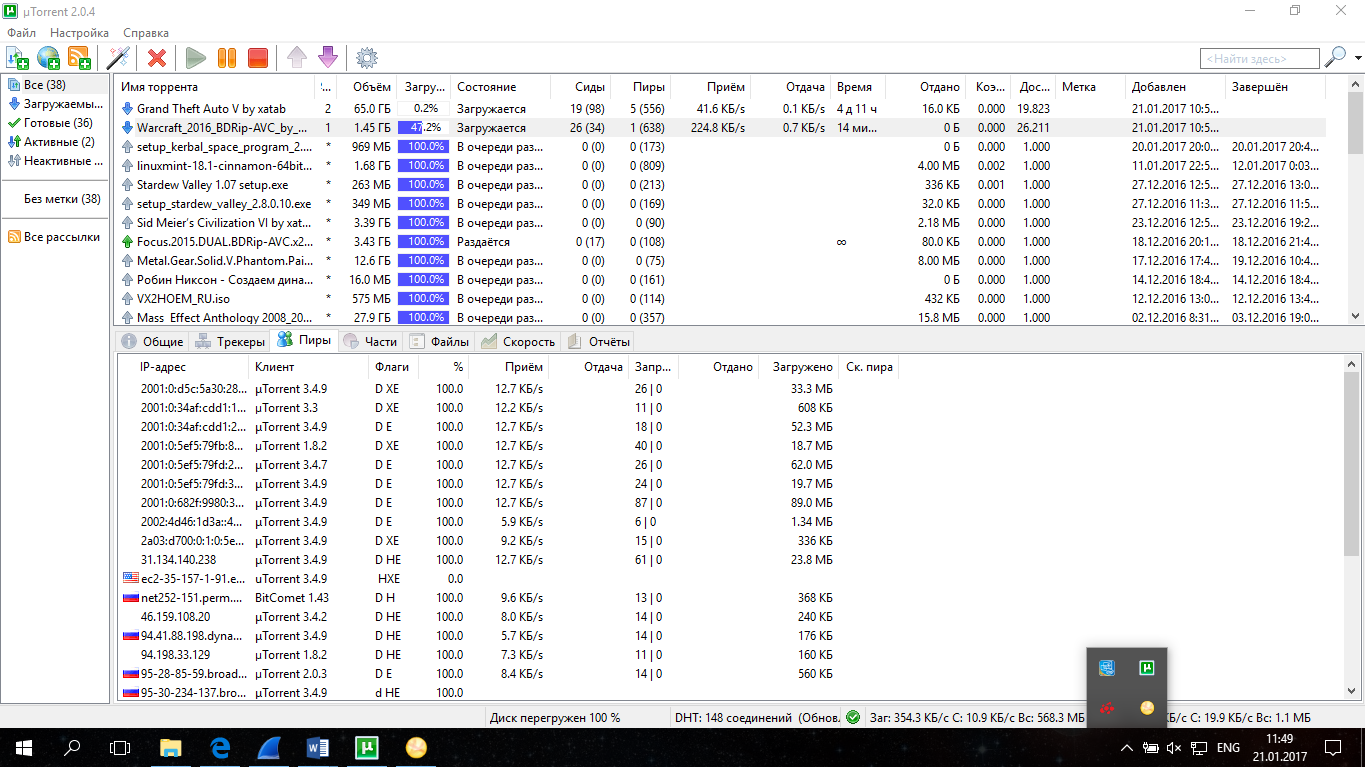Expand the system tray hidden icons chevron
This screenshot has height=767, width=1365.
pos(1126,748)
